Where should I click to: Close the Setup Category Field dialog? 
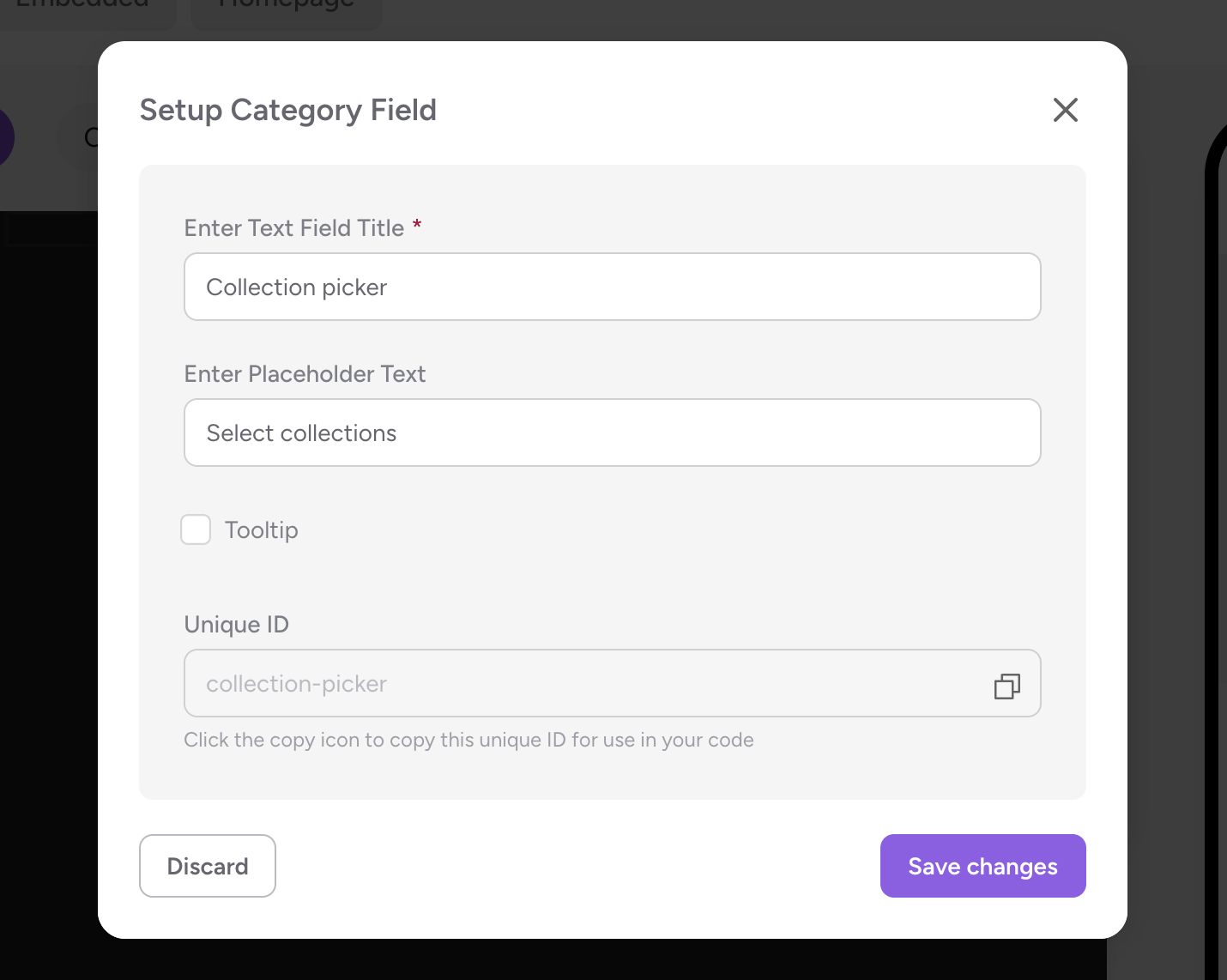tap(1065, 110)
